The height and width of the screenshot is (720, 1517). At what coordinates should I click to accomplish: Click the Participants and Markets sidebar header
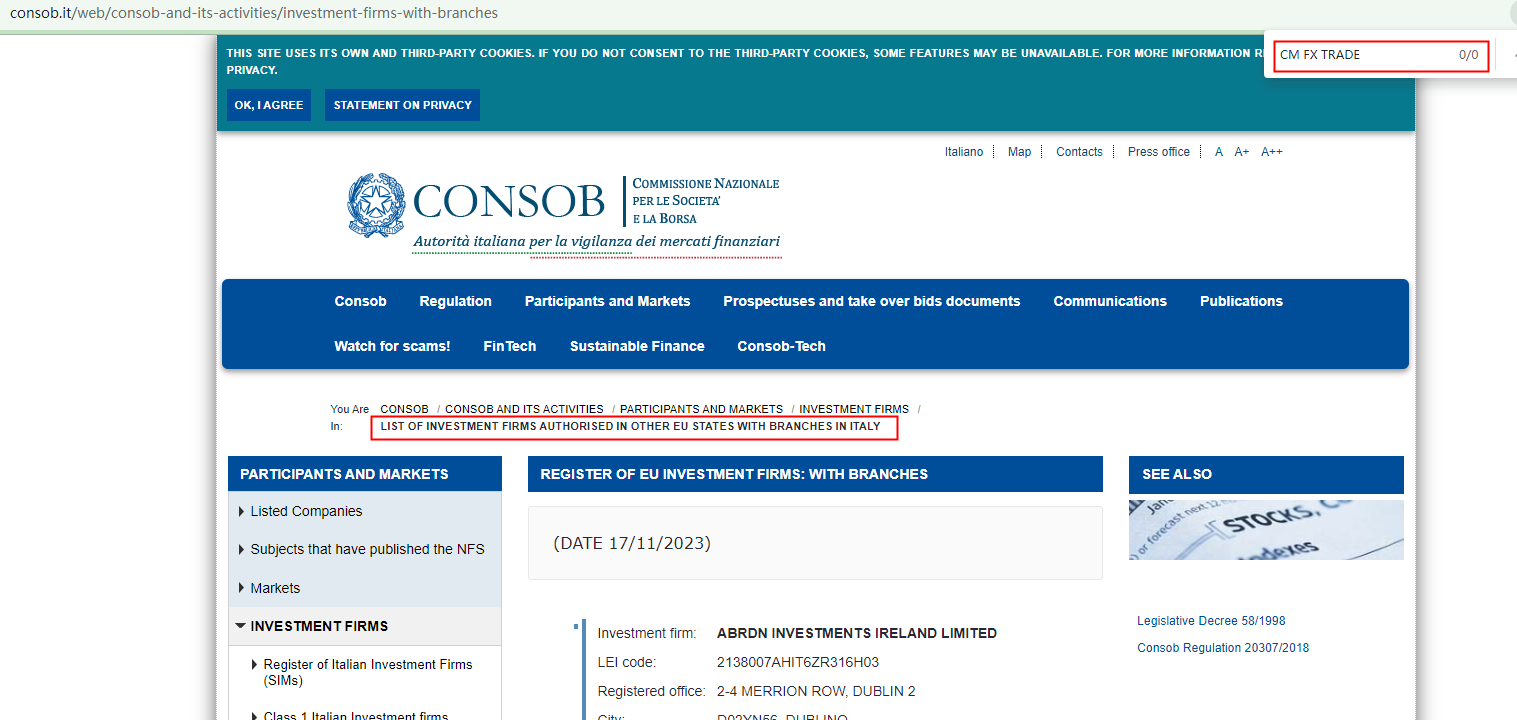pyautogui.click(x=365, y=474)
